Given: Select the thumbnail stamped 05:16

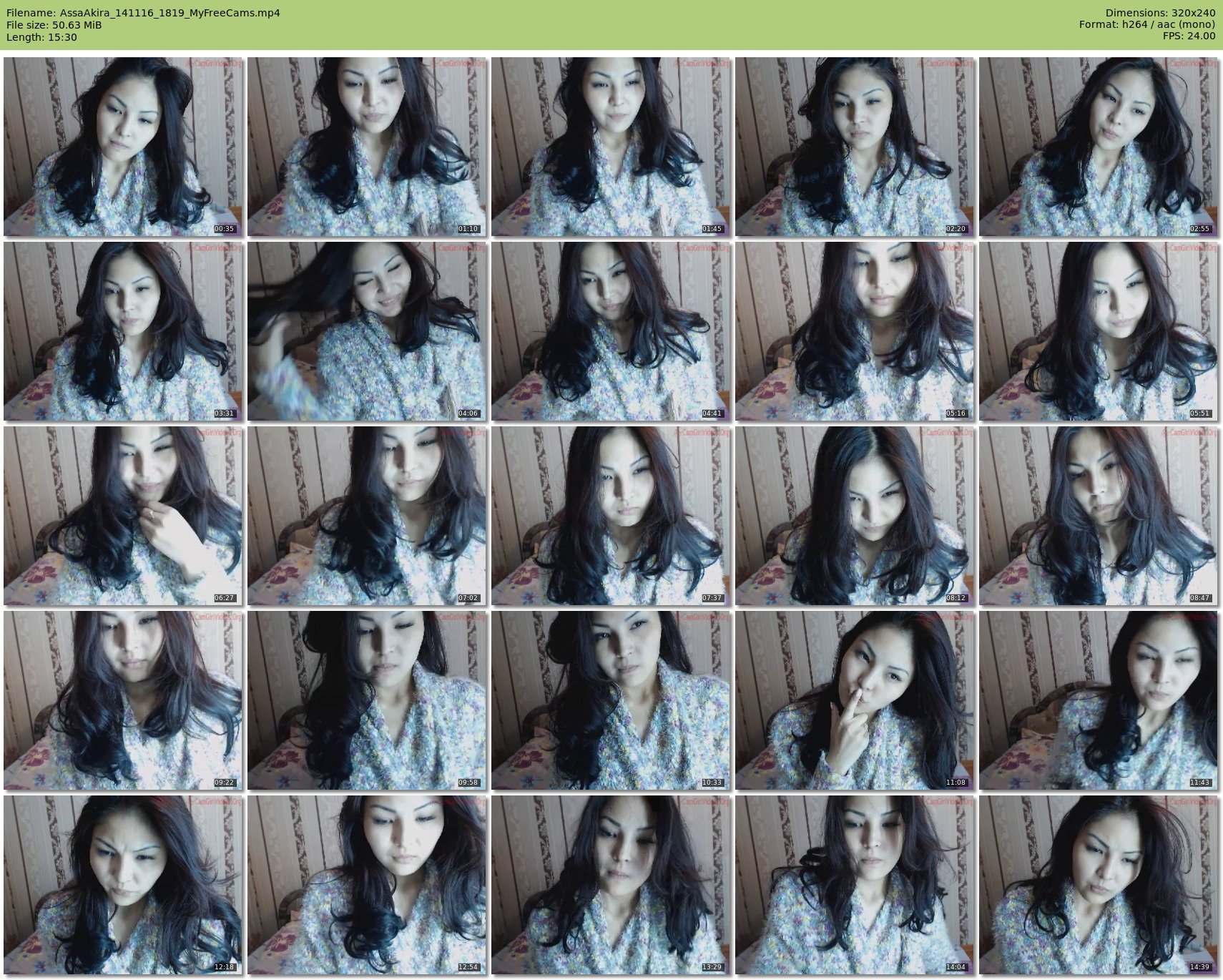Looking at the screenshot, I should pyautogui.click(x=854, y=331).
